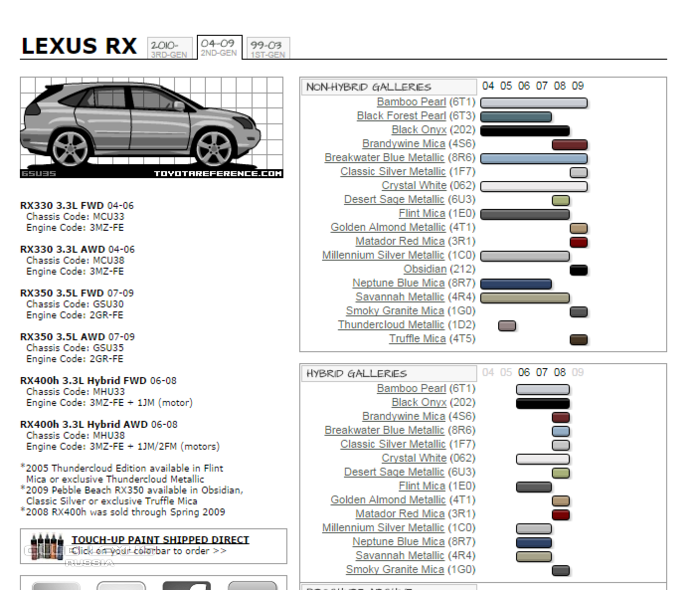This screenshot has height=590, width=700.
Task: Switch to the 2010- 3rd-Gen tab
Action: pos(170,48)
